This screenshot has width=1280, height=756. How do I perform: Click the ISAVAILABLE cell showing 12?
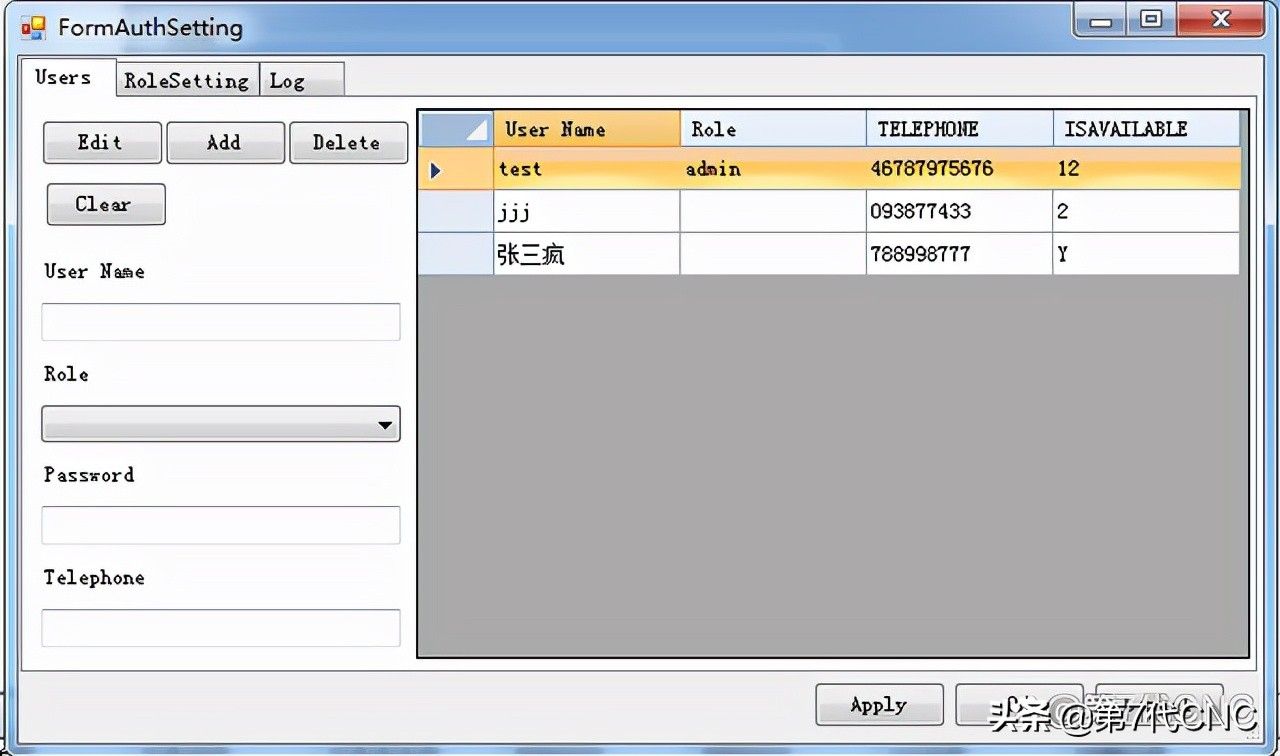click(x=1147, y=169)
